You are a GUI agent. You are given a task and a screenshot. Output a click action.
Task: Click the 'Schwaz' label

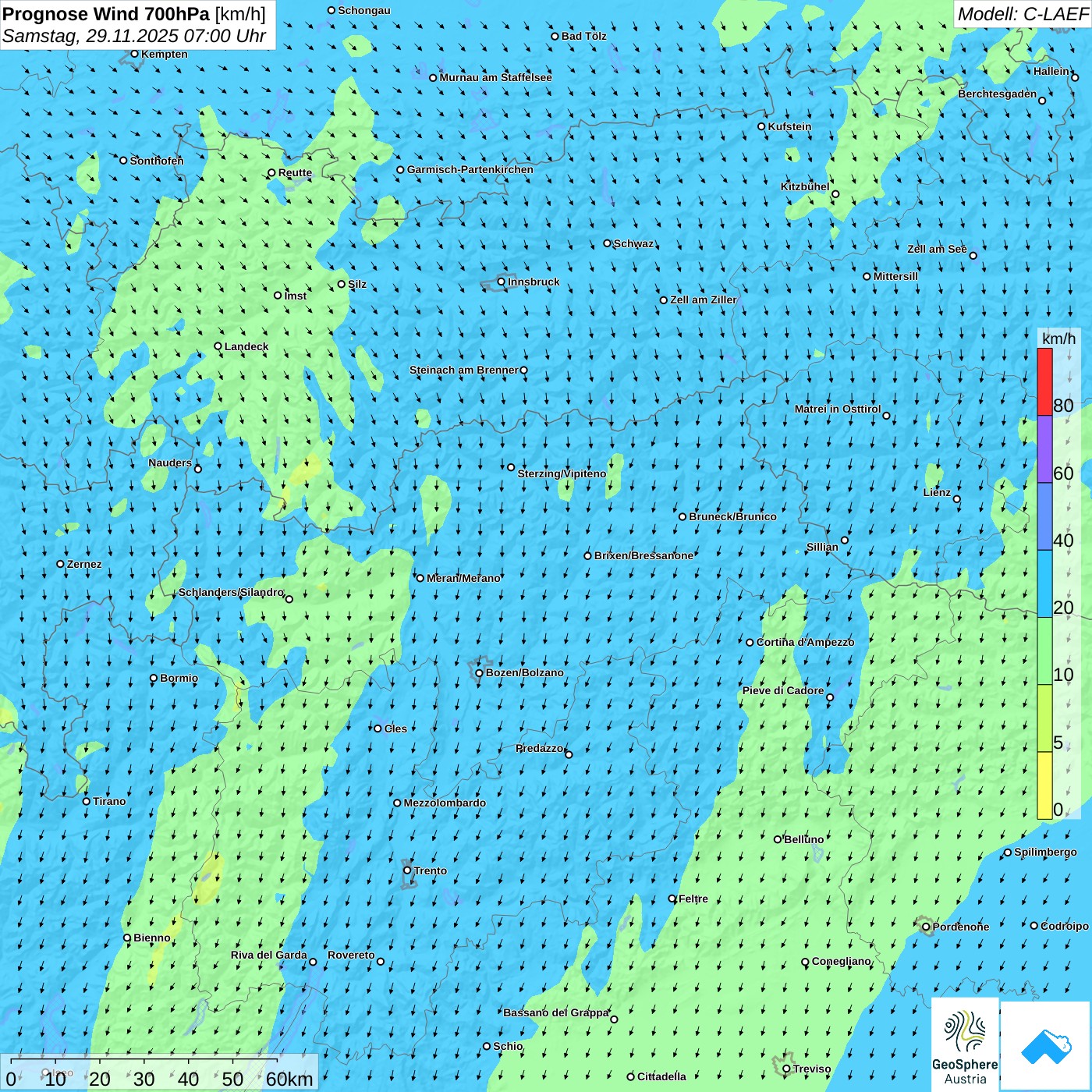click(x=633, y=243)
